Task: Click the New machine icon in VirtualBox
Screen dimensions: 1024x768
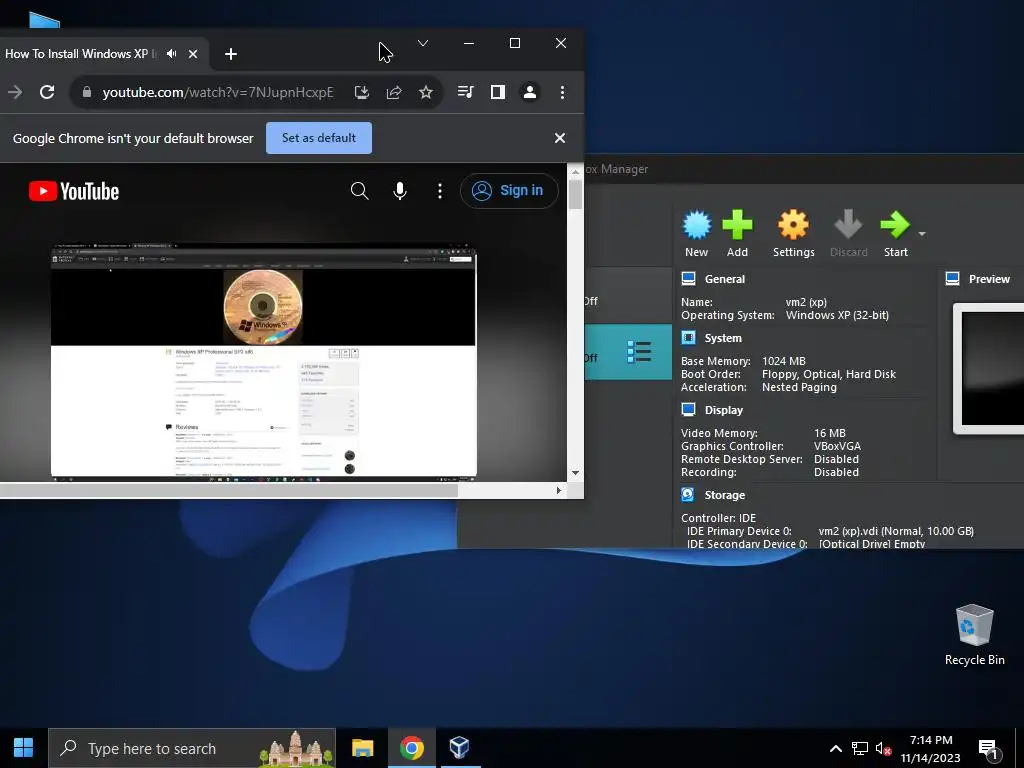Action: click(x=696, y=226)
